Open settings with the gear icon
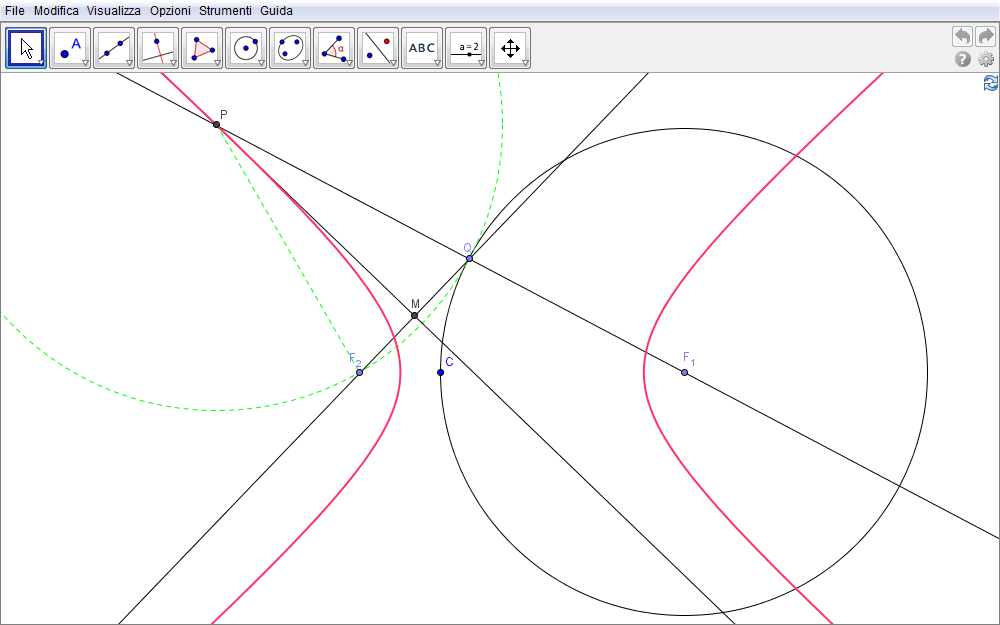1000x625 pixels. (986, 59)
